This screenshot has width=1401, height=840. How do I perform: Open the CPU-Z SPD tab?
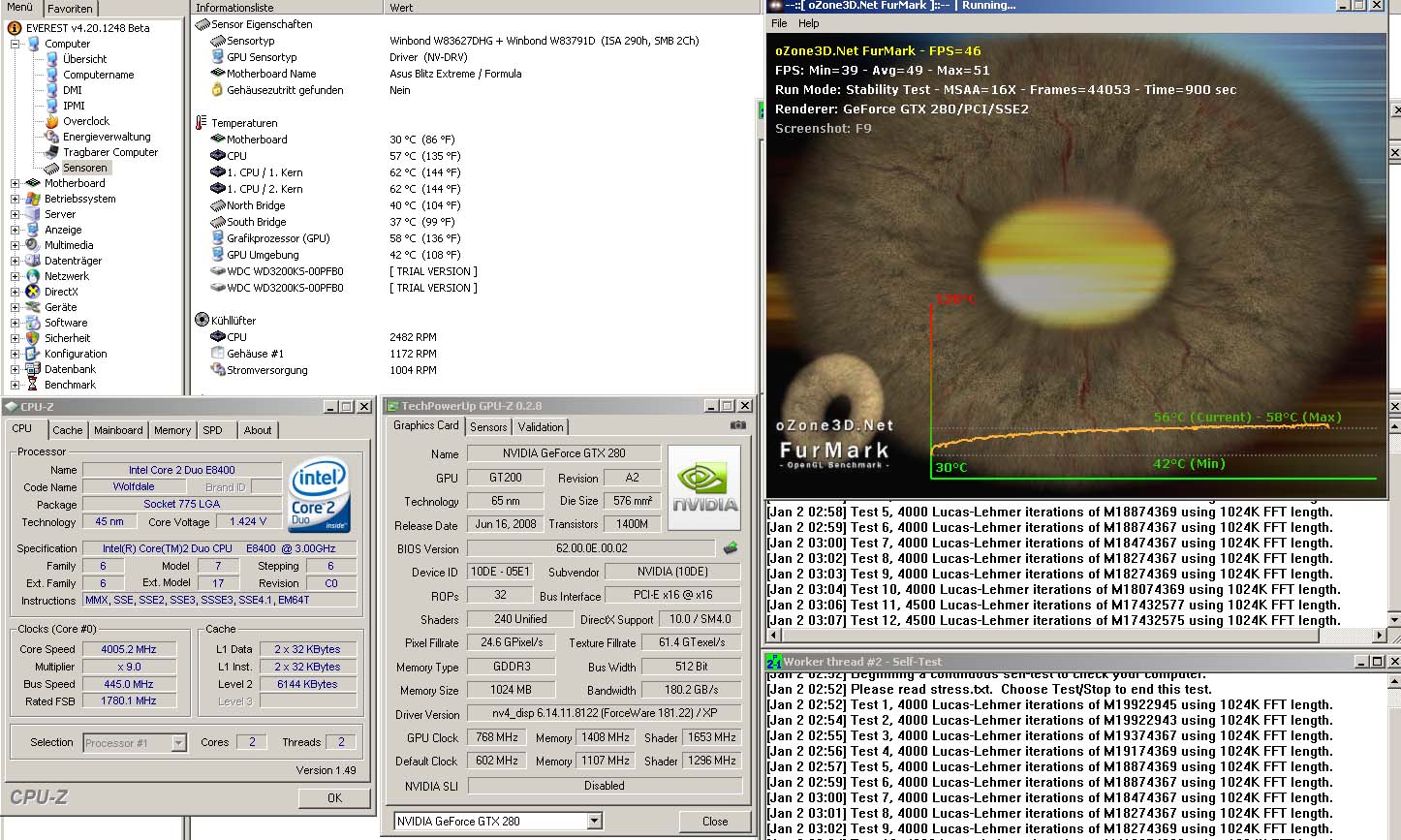pyautogui.click(x=212, y=430)
